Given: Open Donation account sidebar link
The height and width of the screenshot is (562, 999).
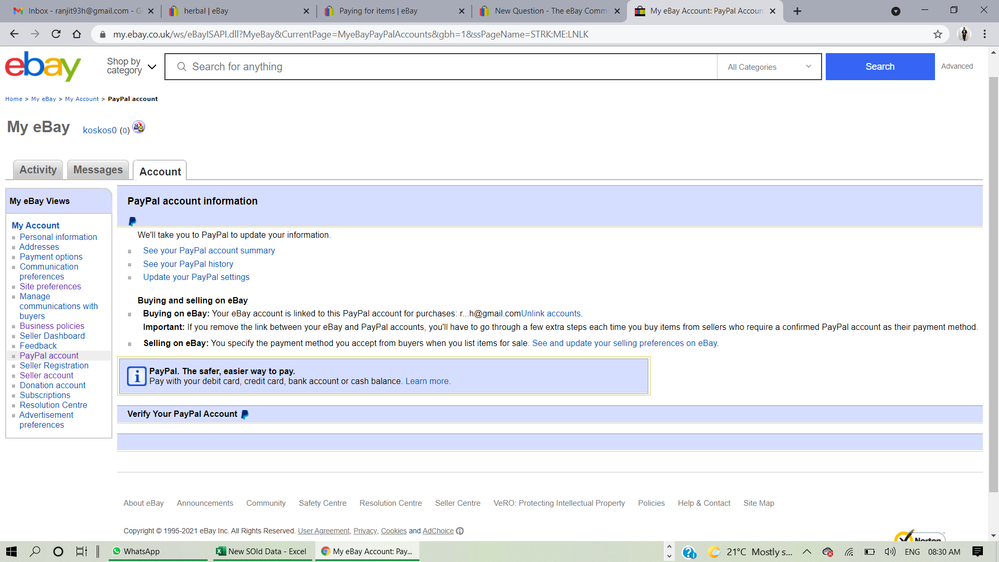Looking at the screenshot, I should [x=52, y=385].
